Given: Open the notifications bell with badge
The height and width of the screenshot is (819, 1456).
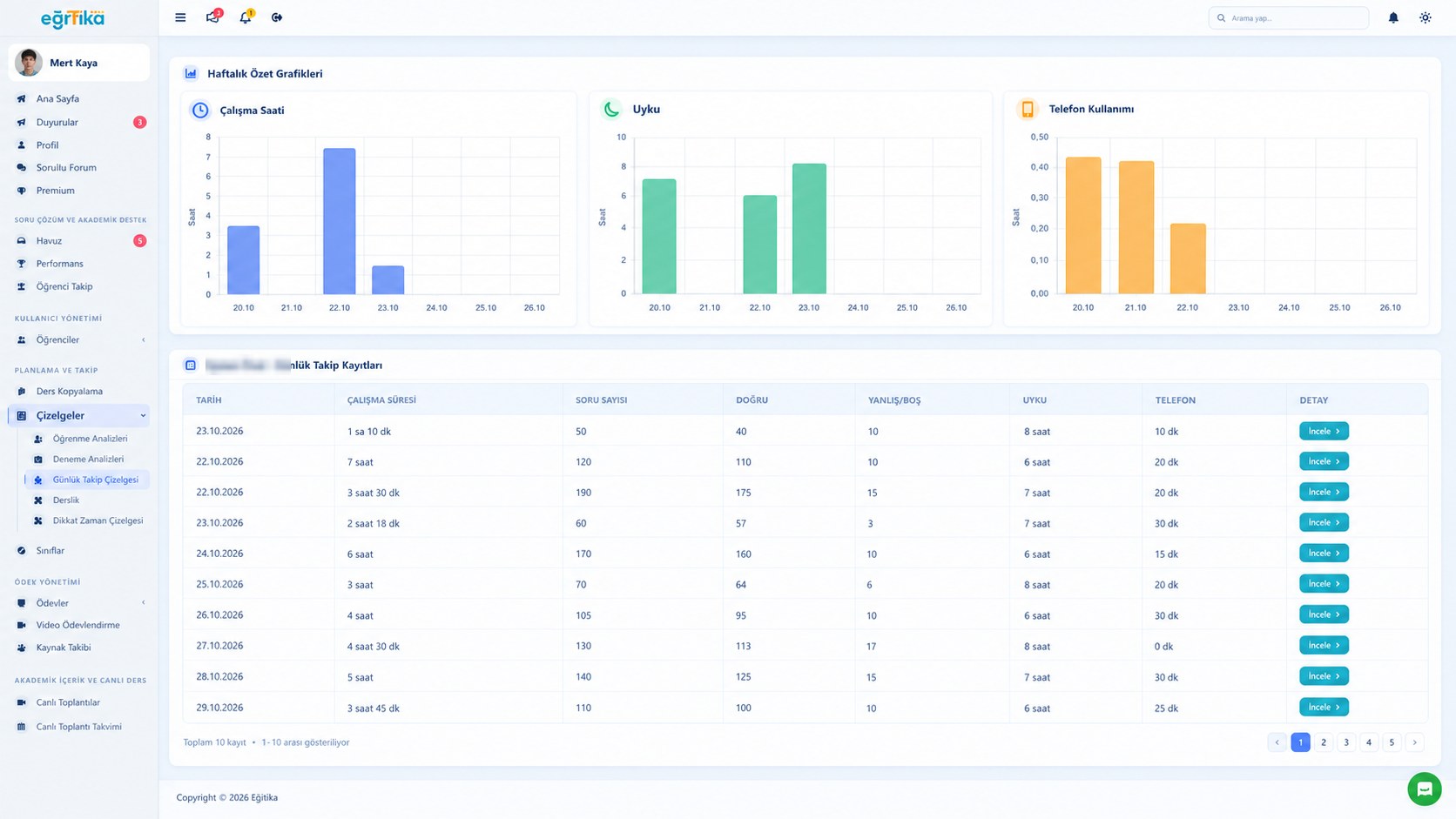Looking at the screenshot, I should (x=246, y=17).
